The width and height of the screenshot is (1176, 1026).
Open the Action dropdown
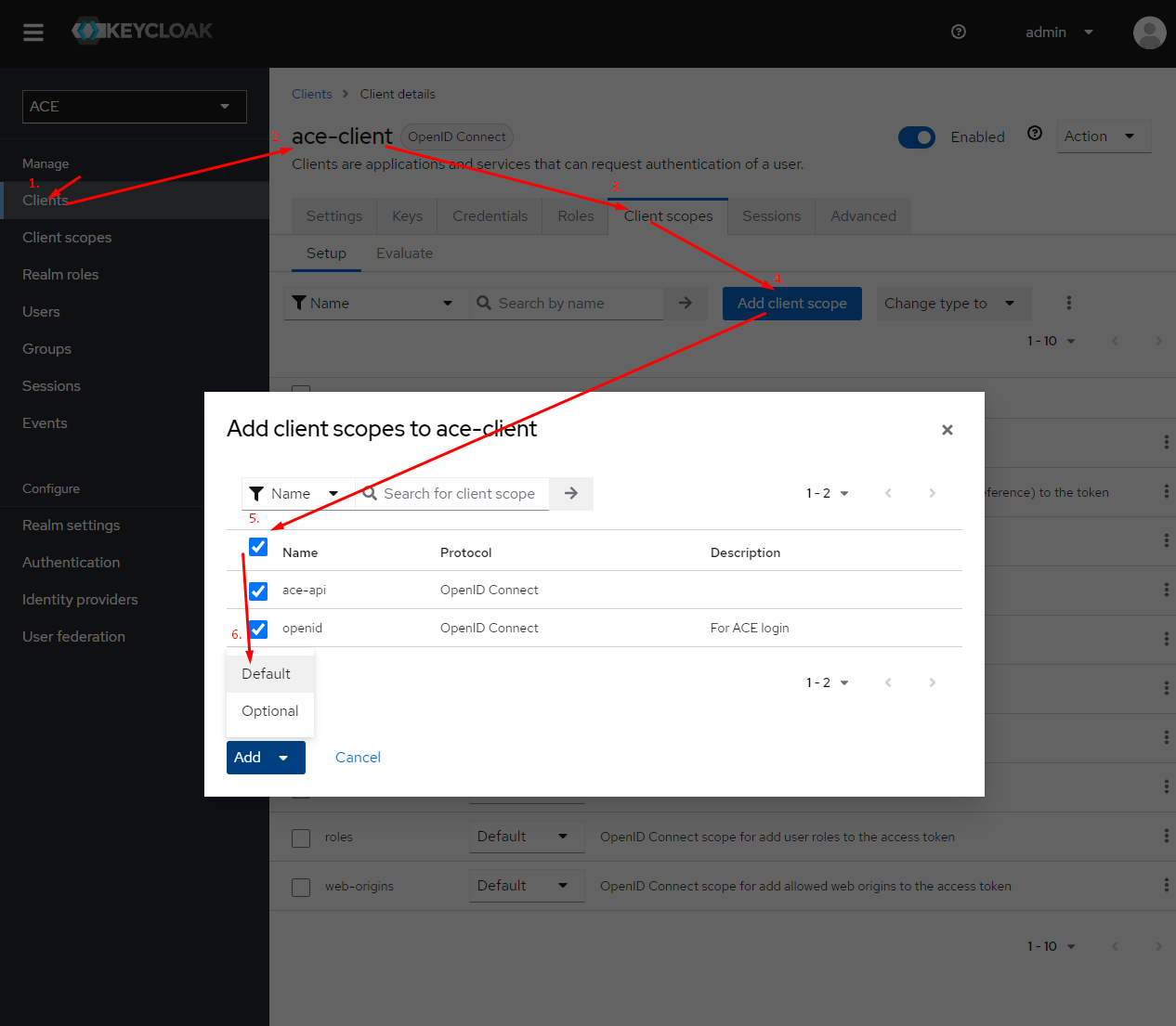(1104, 136)
